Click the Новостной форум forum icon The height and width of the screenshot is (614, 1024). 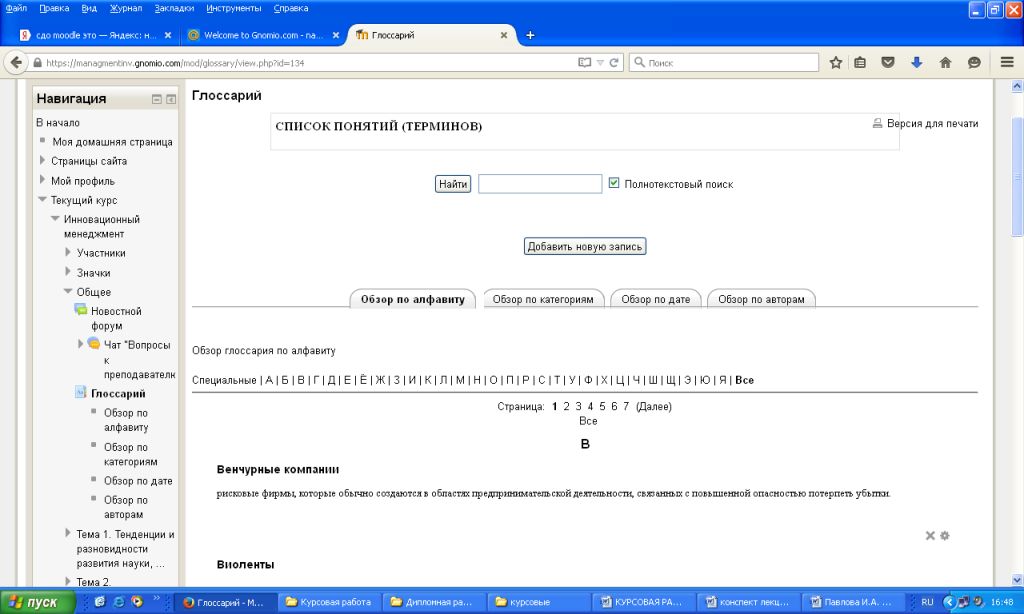click(x=81, y=310)
